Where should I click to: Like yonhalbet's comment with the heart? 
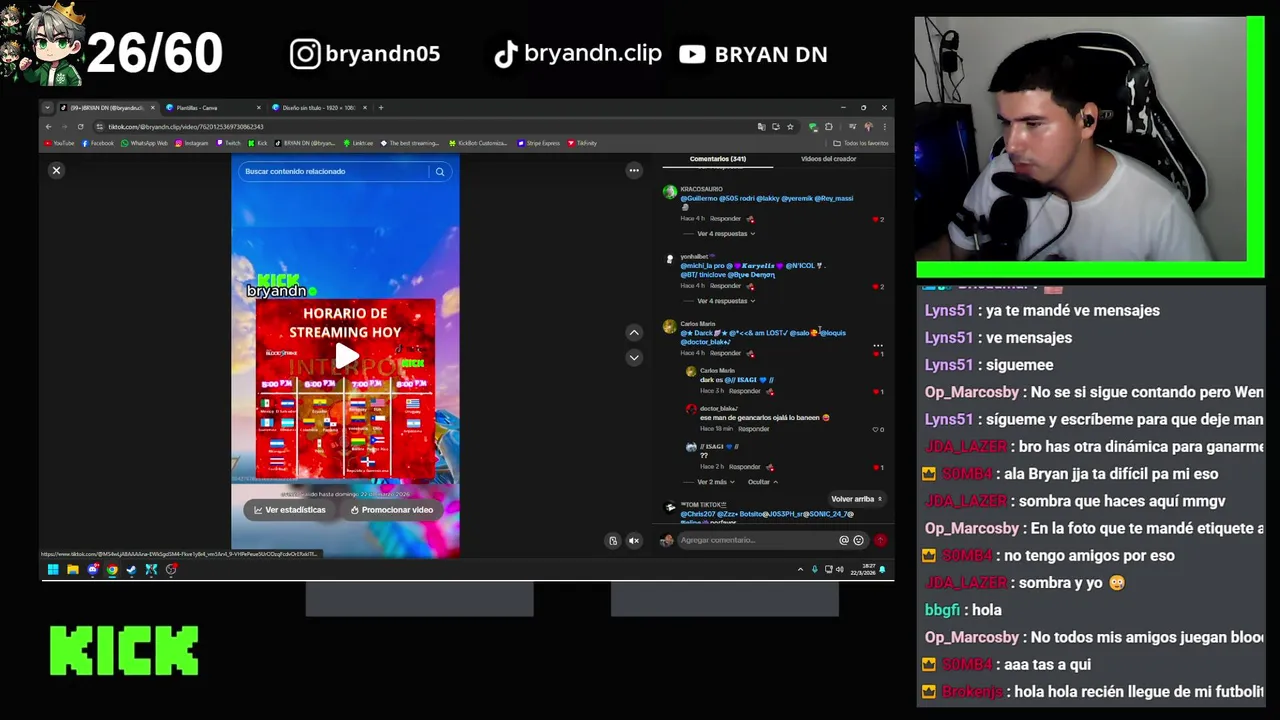(877, 287)
